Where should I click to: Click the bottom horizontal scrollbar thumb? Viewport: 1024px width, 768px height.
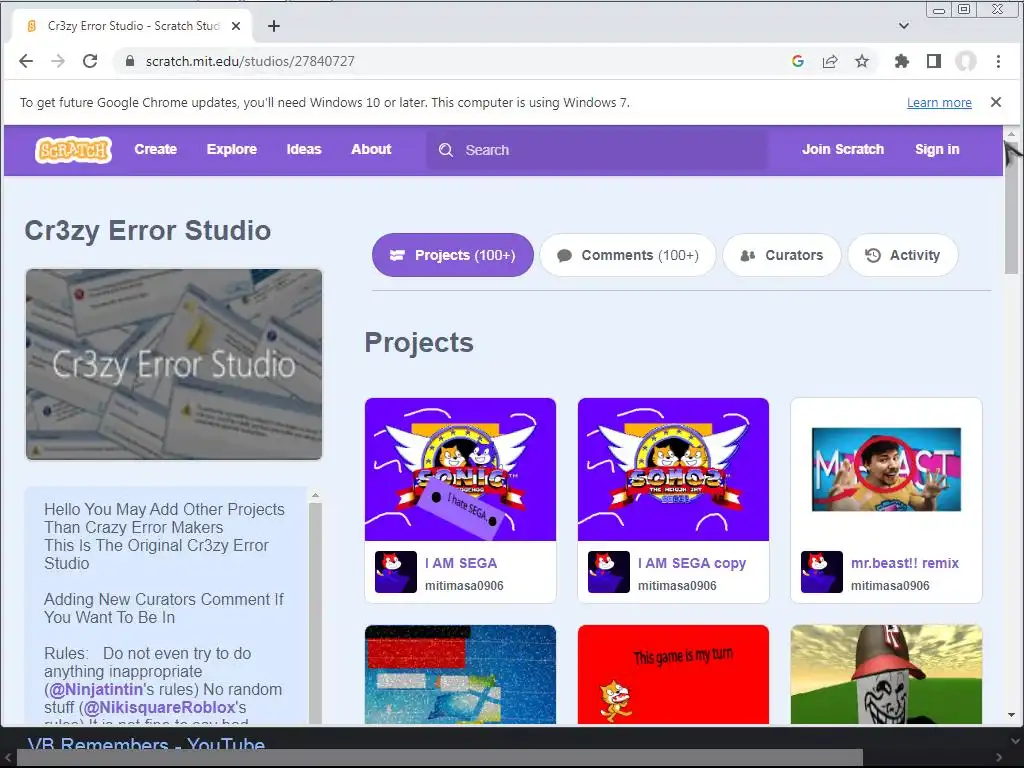click(440, 758)
